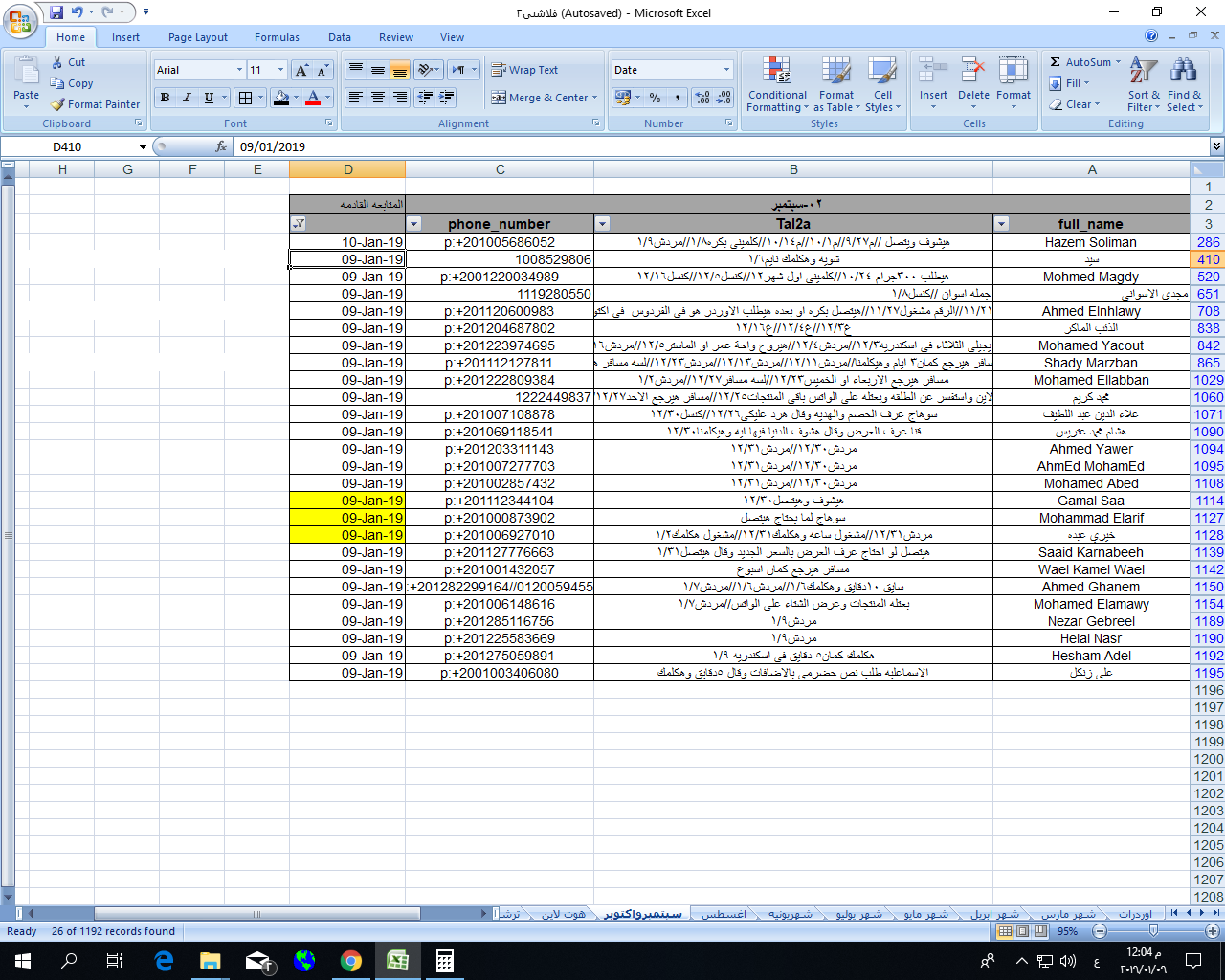Toggle Italic formatting
The width and height of the screenshot is (1225, 980).
point(187,98)
